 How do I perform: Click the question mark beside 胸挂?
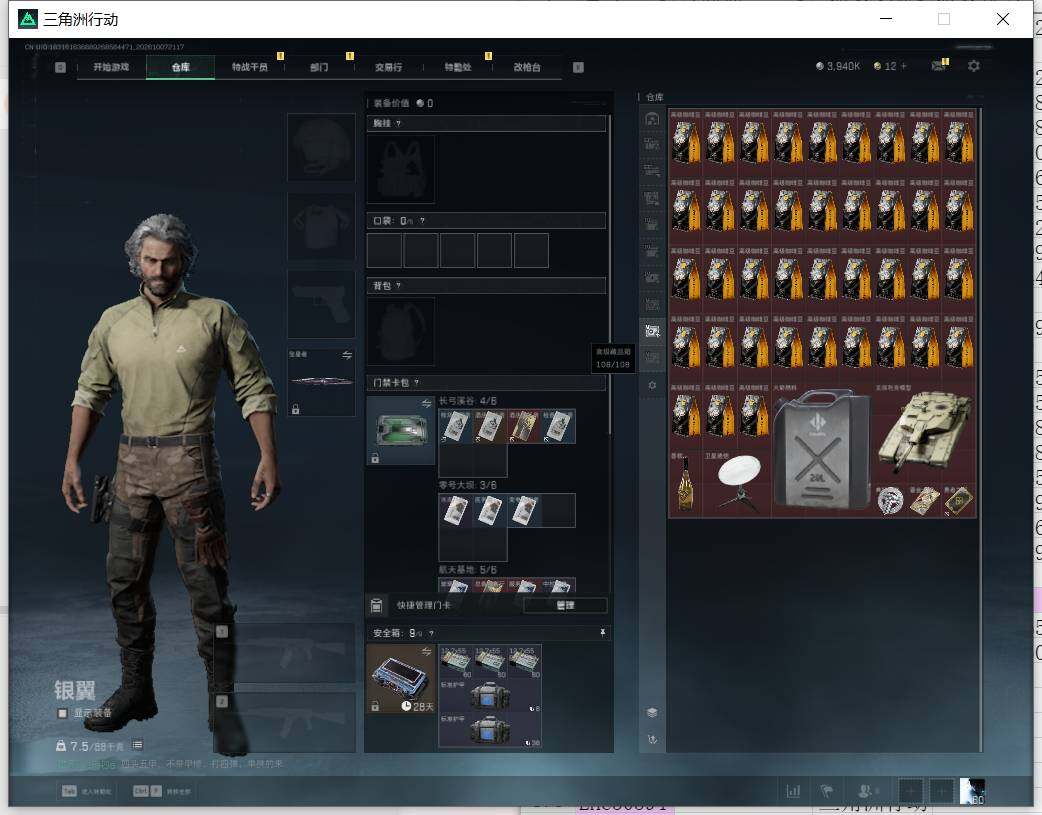(398, 124)
